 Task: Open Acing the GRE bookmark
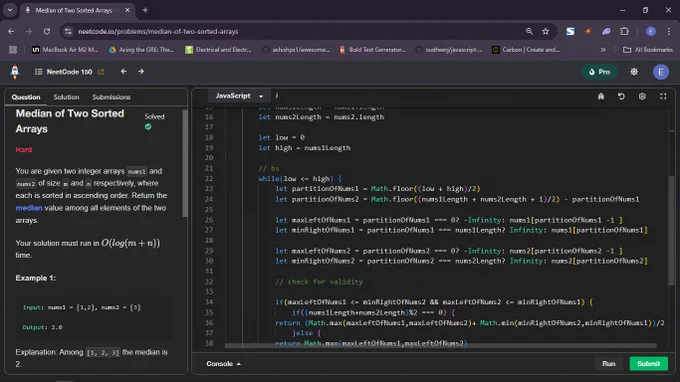[x=141, y=50]
